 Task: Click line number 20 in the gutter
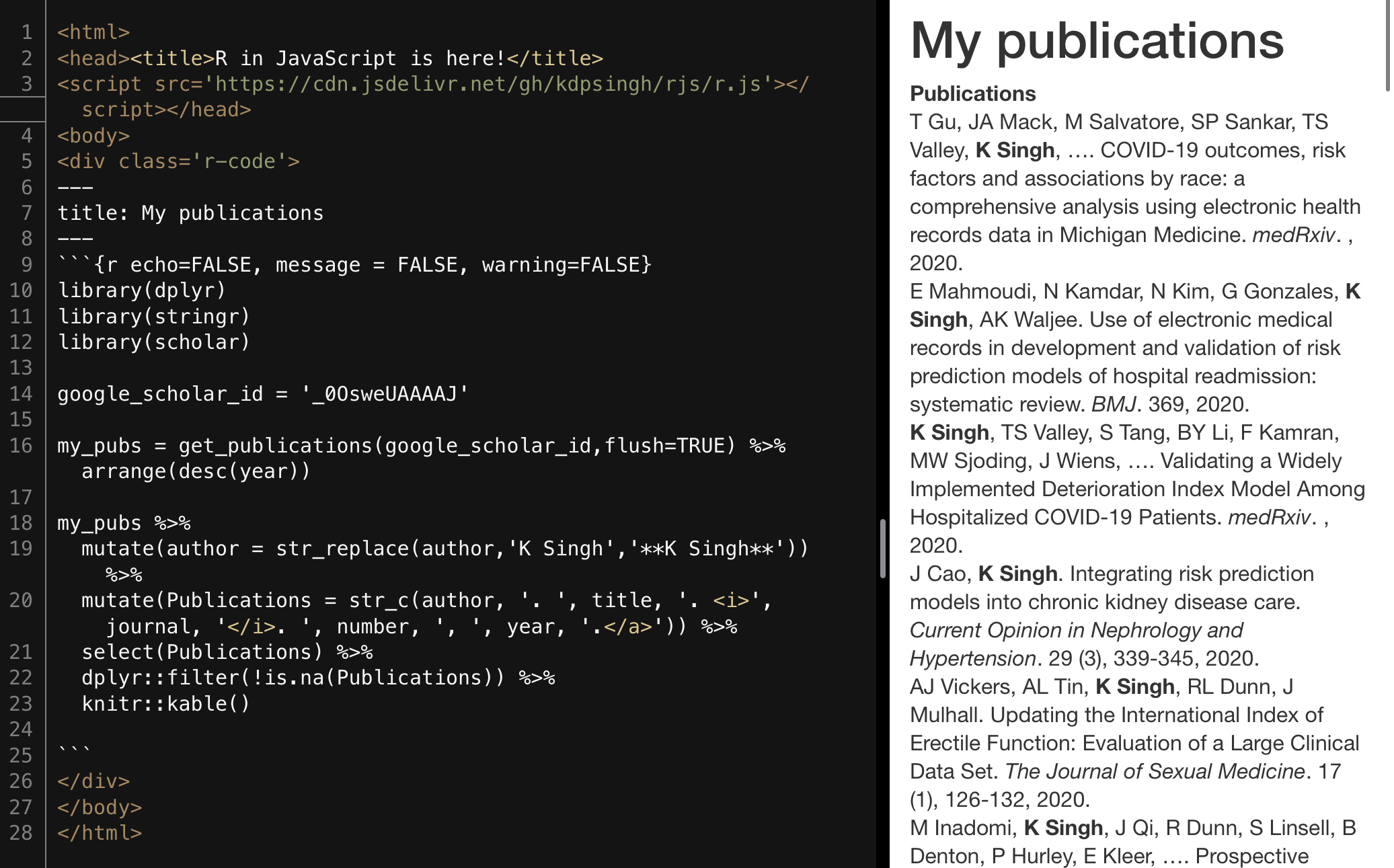coord(21,600)
